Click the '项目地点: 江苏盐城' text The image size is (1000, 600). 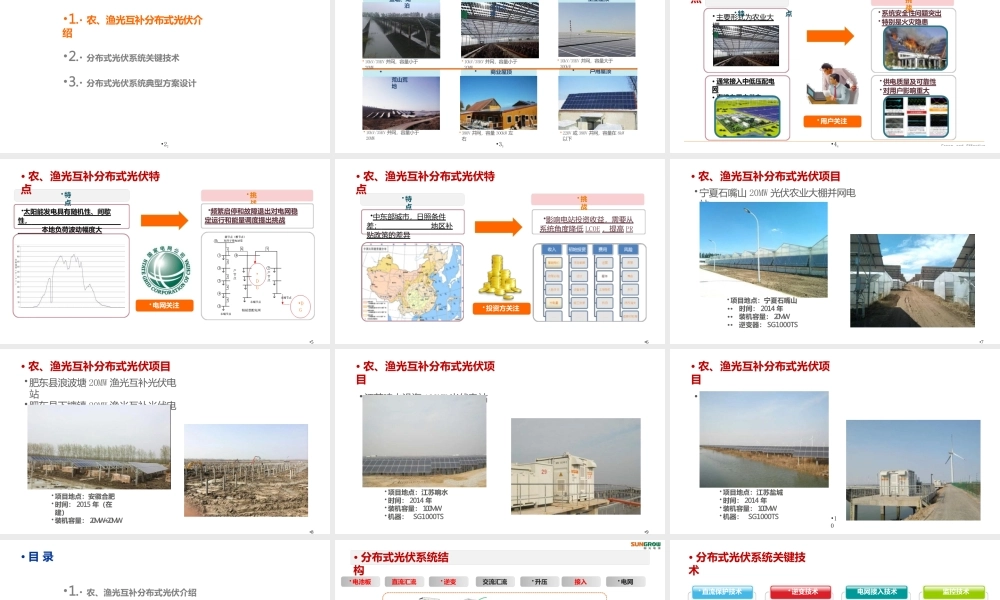point(751,492)
